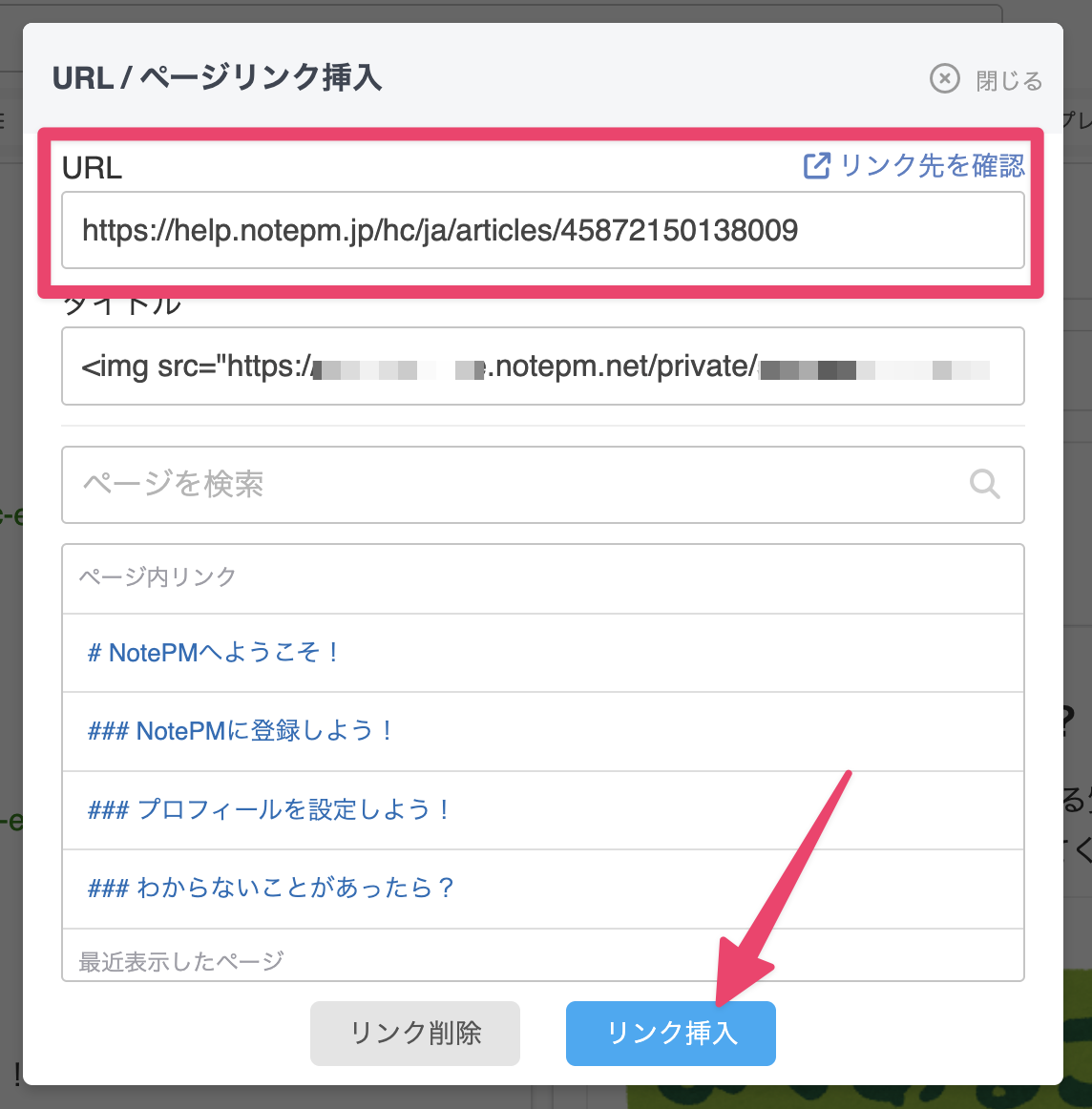Pick the ### プロフィールを設定しよう！ entry

[268, 810]
